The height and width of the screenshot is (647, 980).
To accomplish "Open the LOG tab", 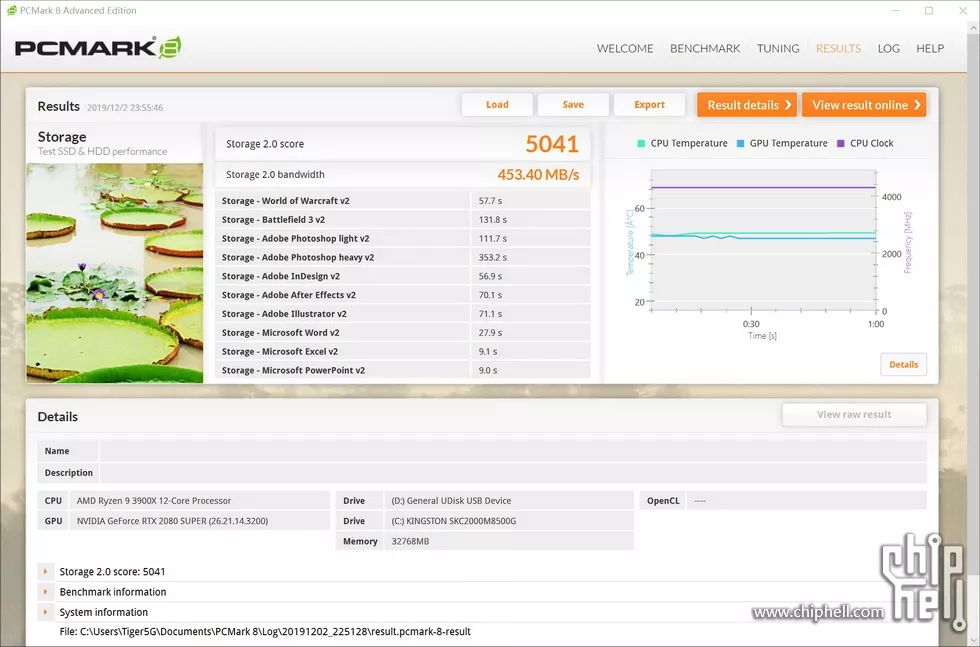I will coord(888,48).
